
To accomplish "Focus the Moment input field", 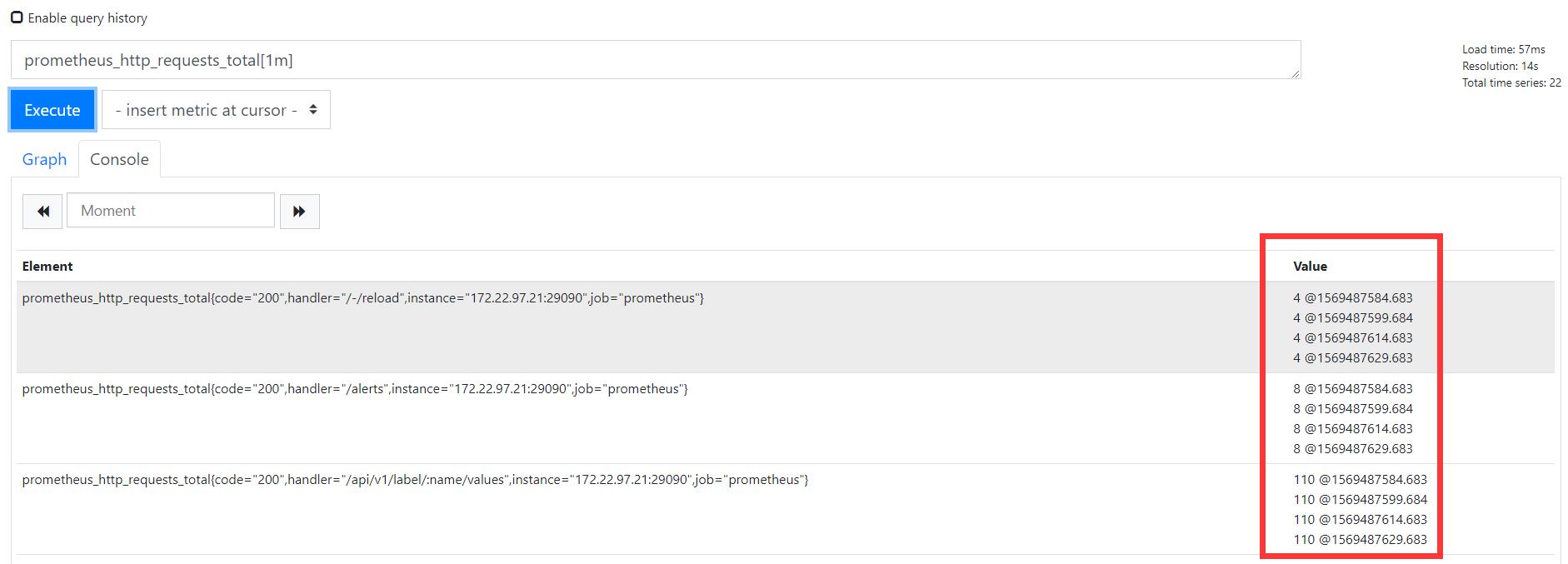I will tap(171, 211).
